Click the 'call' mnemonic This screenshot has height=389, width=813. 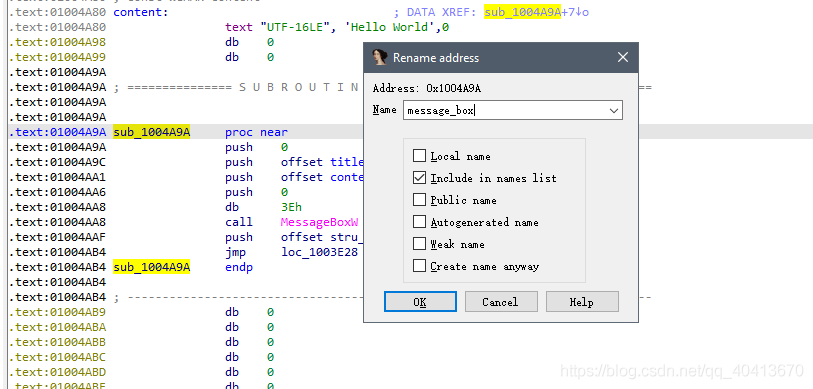(239, 222)
